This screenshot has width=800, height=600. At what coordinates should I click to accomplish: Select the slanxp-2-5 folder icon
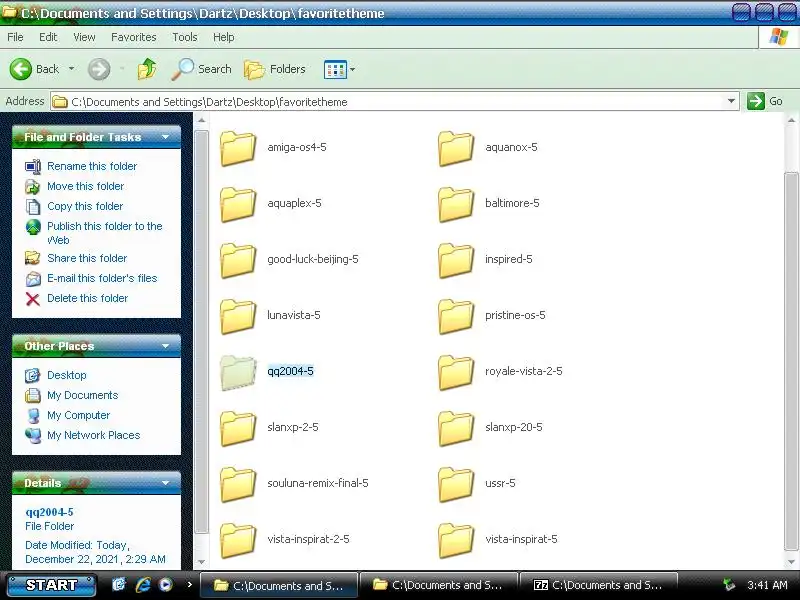click(238, 429)
